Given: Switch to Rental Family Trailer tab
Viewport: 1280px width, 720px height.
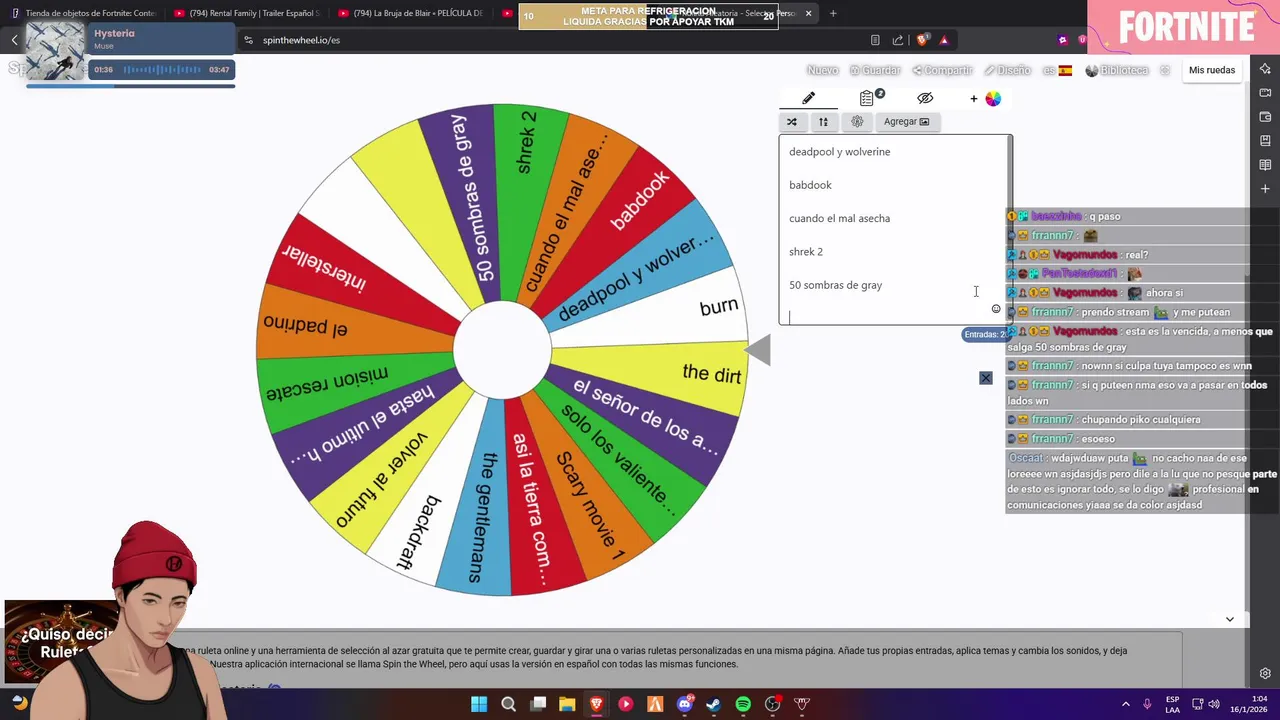Looking at the screenshot, I should tap(247, 13).
